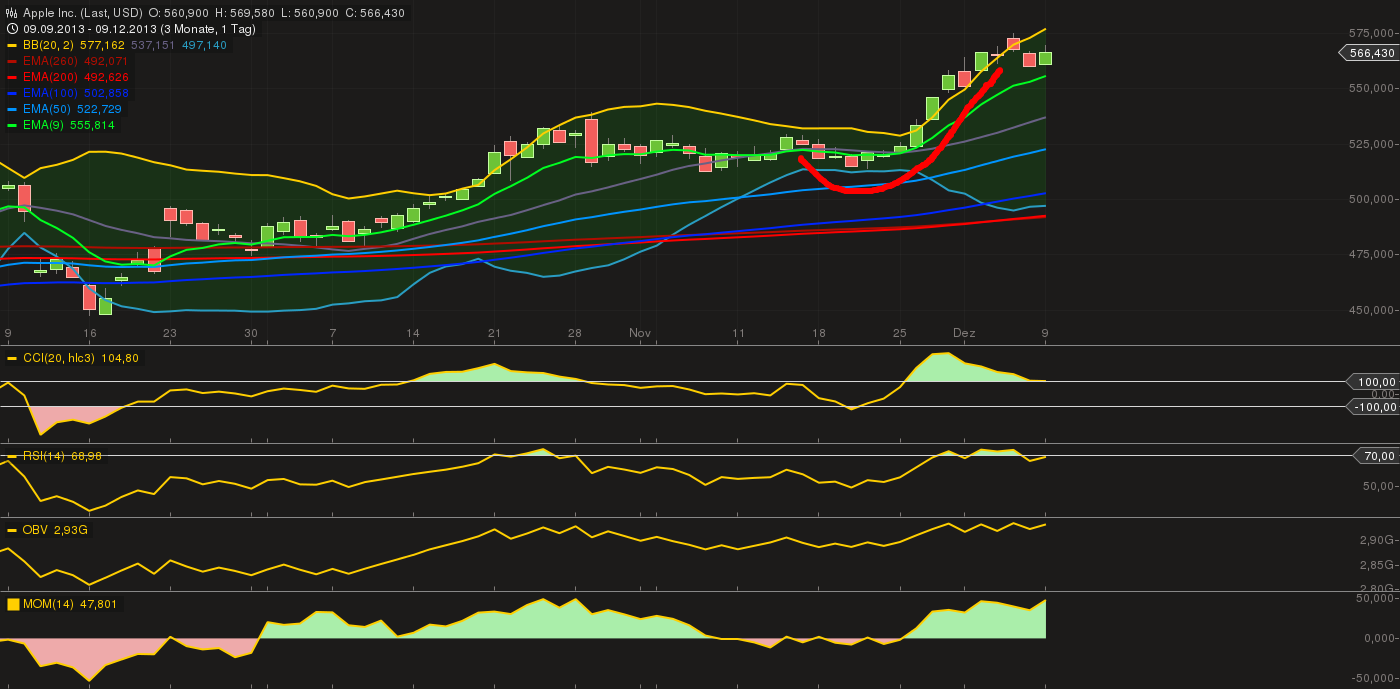This screenshot has width=1400, height=689.
Task: Click the clock icon next to date range
Action: [11, 29]
